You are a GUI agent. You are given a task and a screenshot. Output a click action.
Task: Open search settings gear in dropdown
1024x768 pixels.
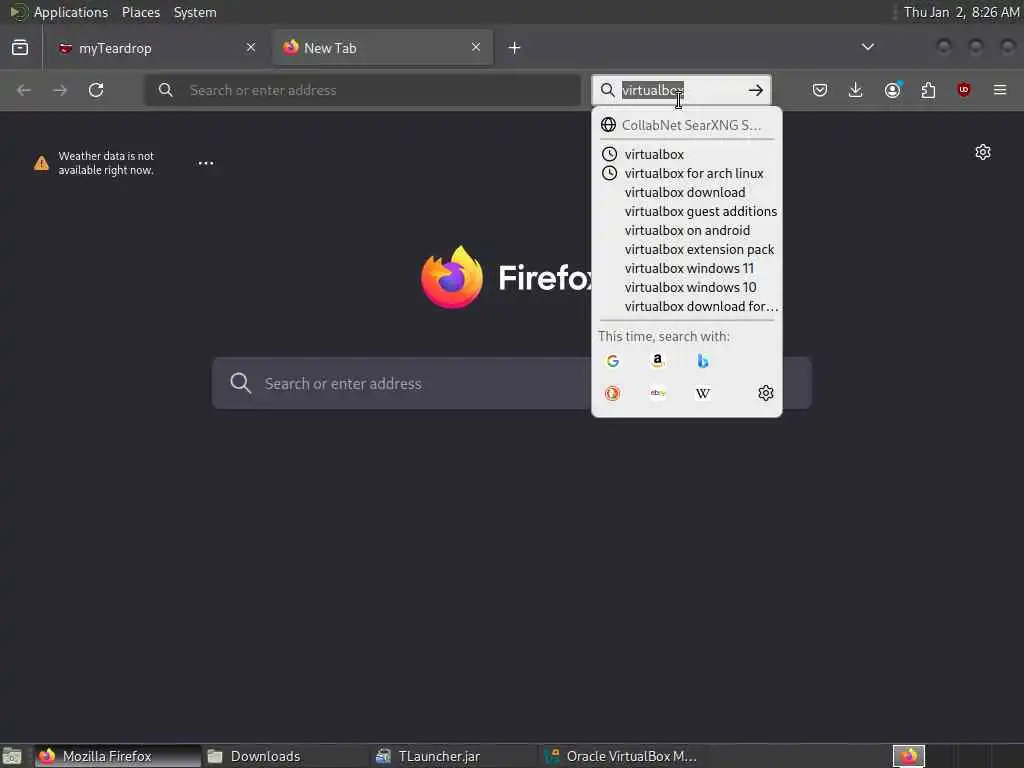click(x=765, y=393)
